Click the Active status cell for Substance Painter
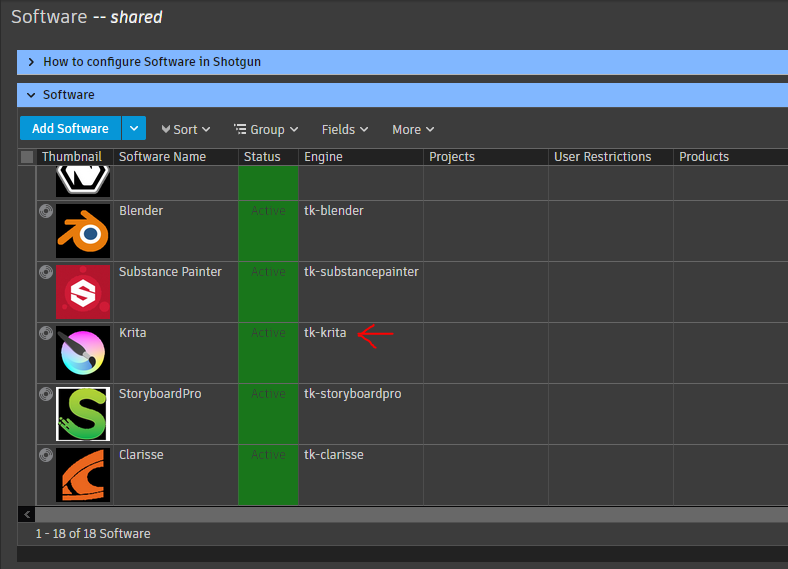The height and width of the screenshot is (569, 788). [x=268, y=292]
